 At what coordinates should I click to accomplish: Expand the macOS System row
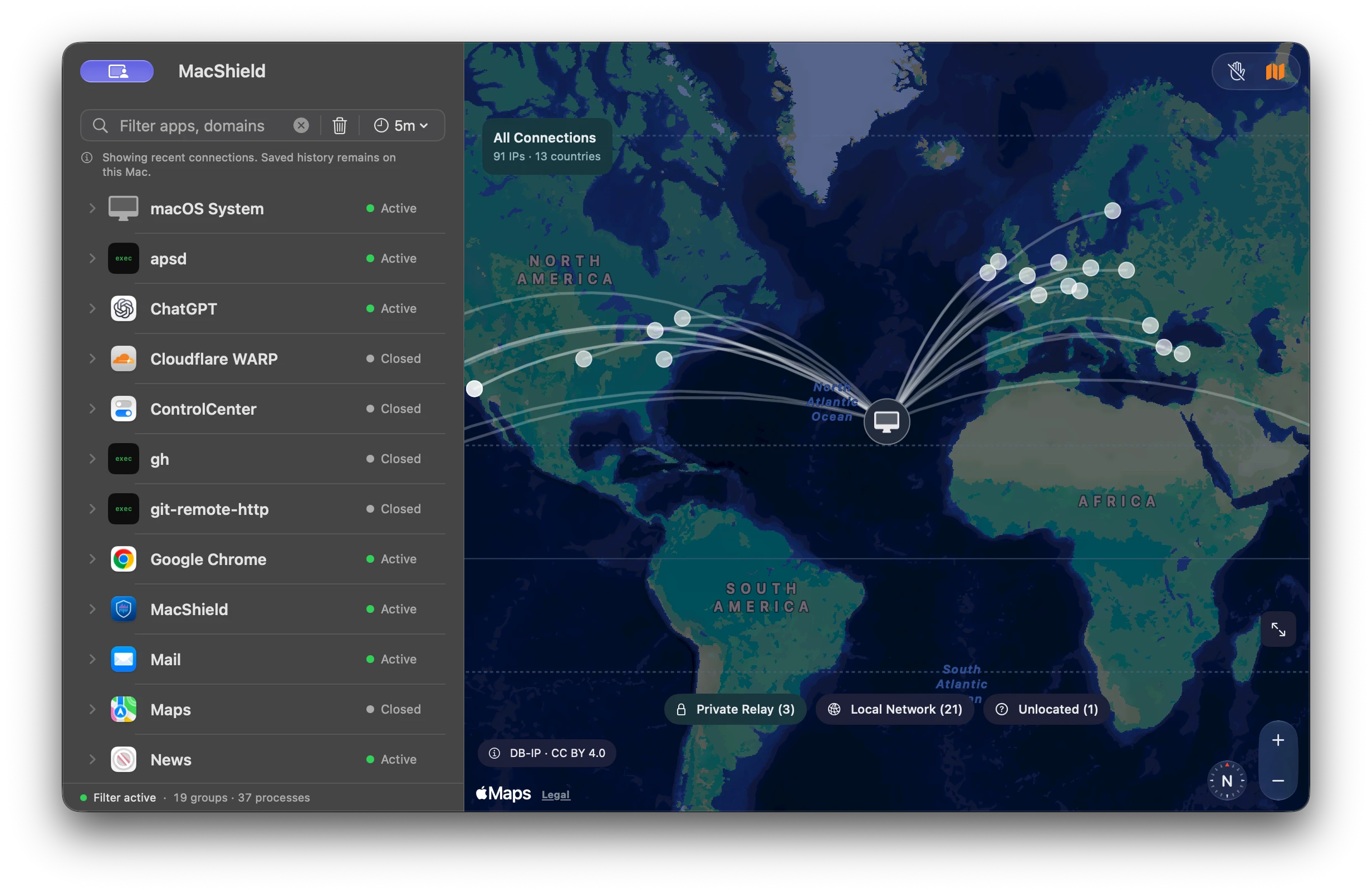pos(92,208)
